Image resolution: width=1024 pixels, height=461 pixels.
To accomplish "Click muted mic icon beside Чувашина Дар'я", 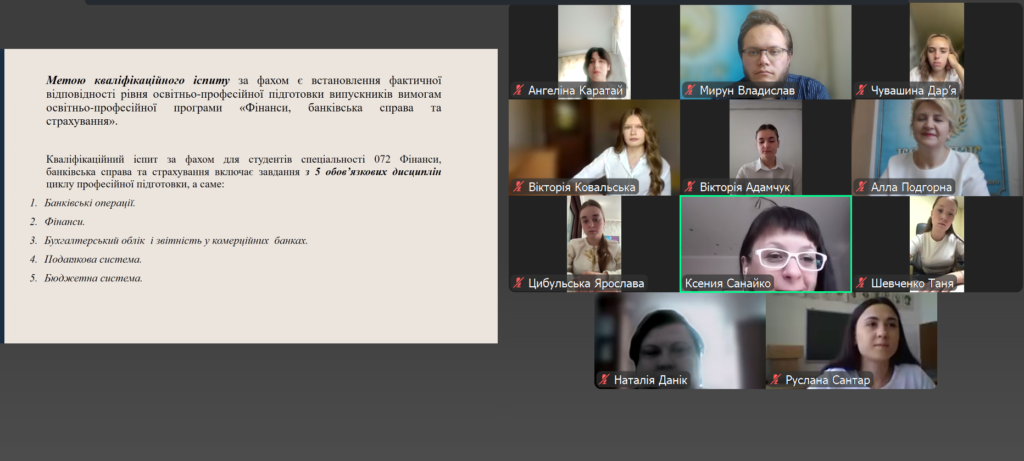I will [x=862, y=90].
